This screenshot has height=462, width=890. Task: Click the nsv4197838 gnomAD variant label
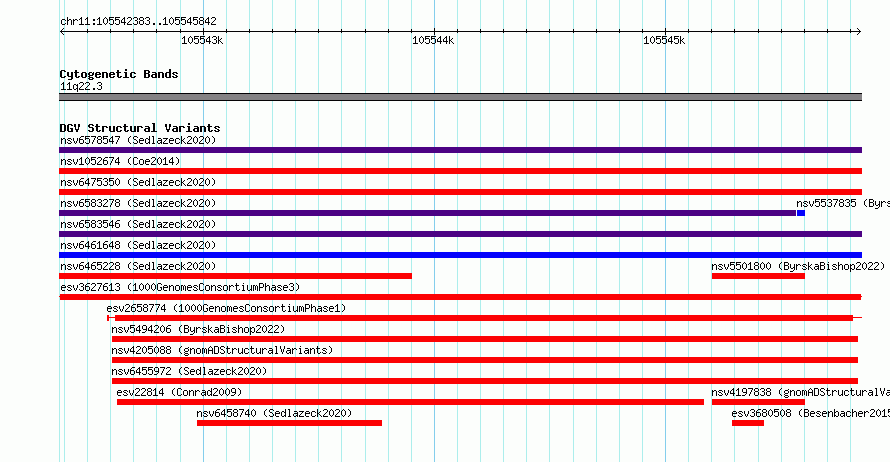tap(800, 392)
